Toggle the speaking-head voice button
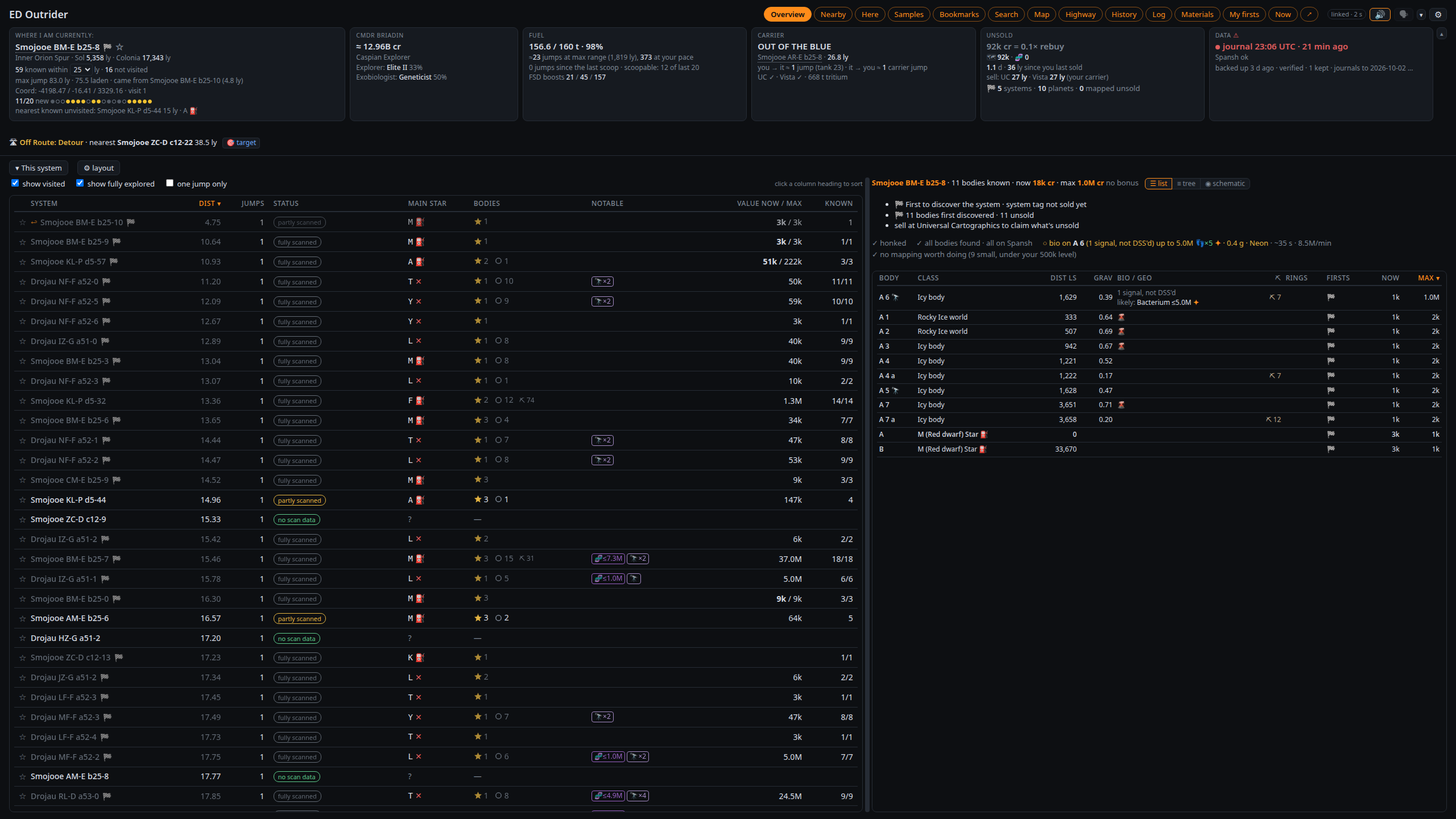Viewport: 1456px width, 819px height. click(1404, 15)
